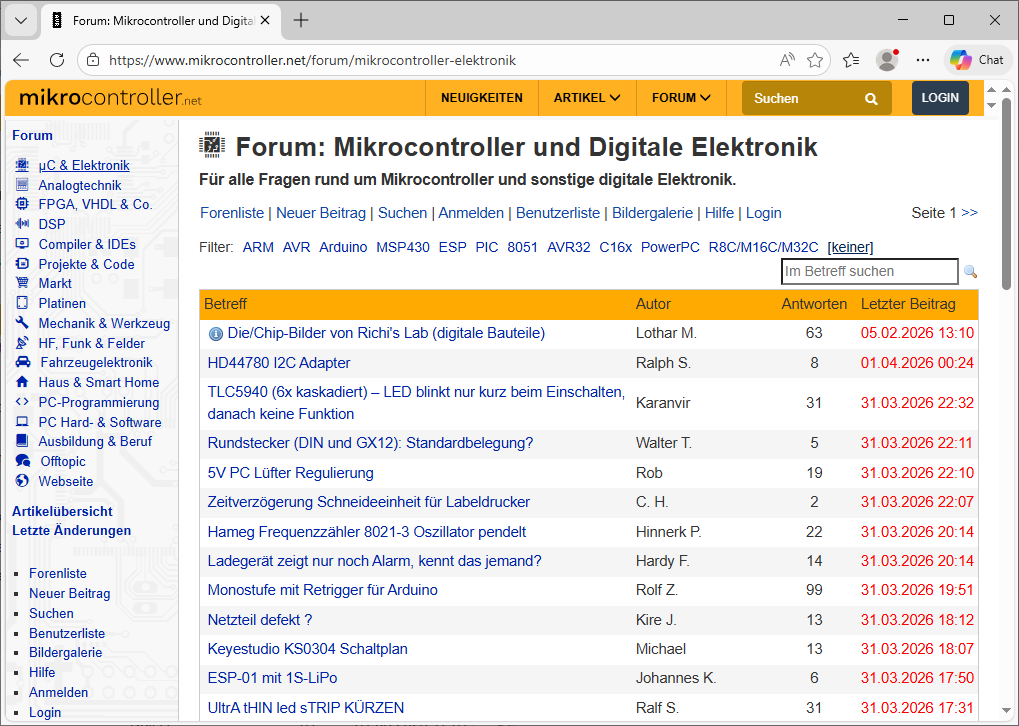
Task: Click the Im Betreff suchen field
Action: click(x=868, y=271)
